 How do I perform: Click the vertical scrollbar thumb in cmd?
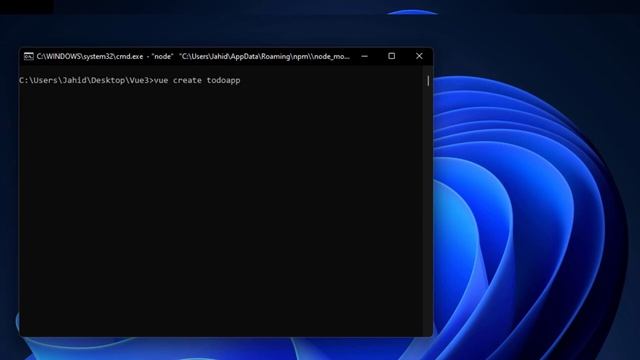pos(428,81)
